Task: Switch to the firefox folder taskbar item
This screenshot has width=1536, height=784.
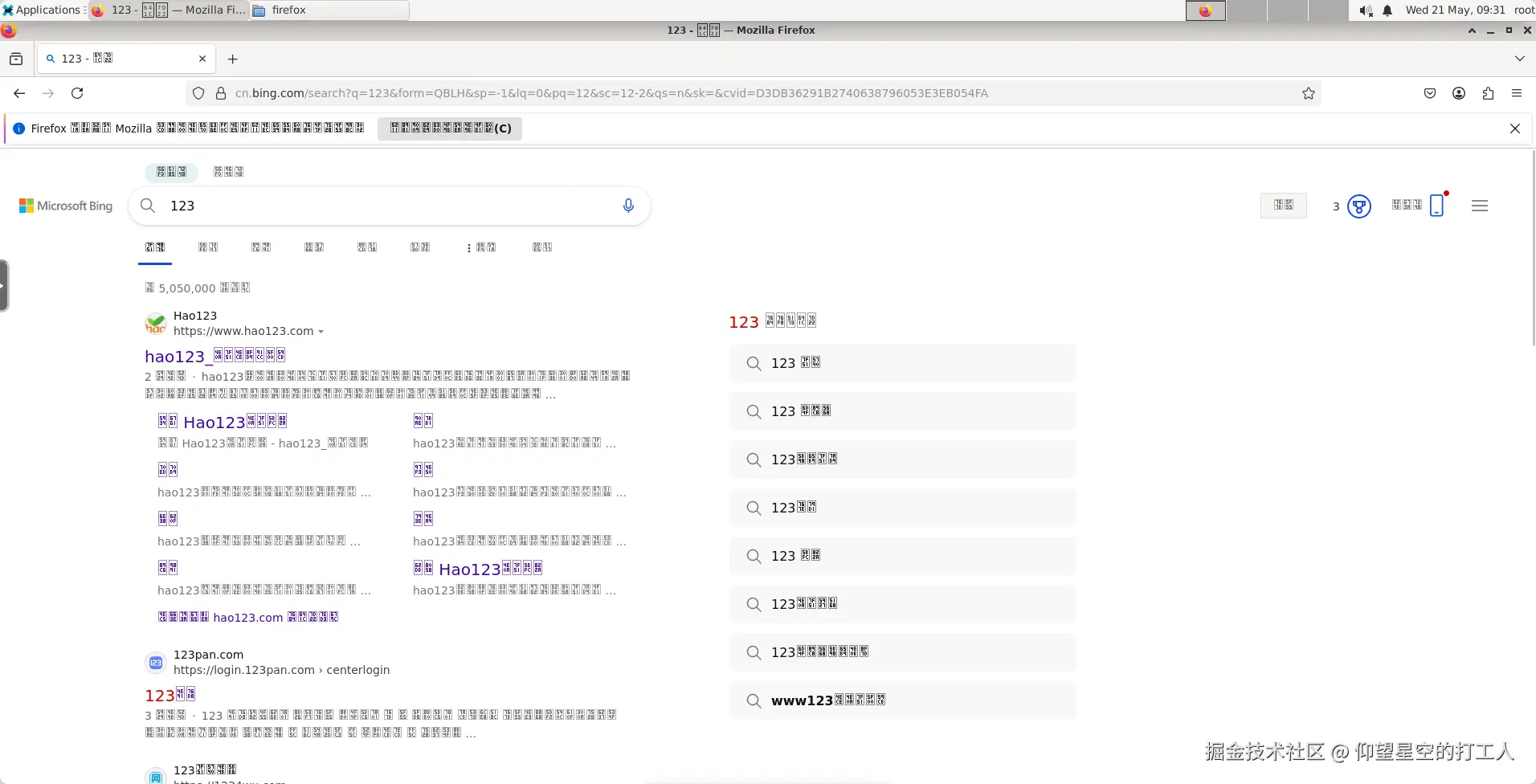Action: point(329,10)
